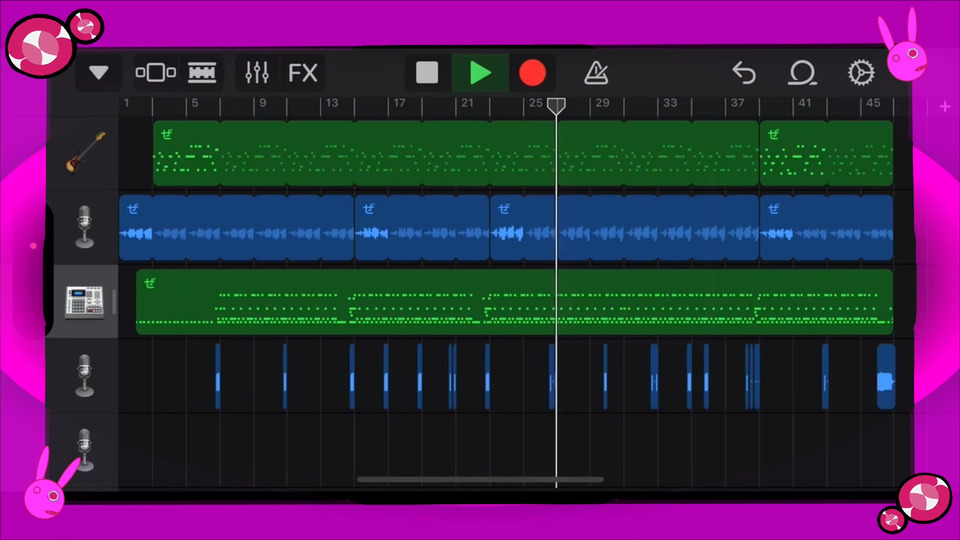
Task: Stop playback with the stop button
Action: point(427,72)
